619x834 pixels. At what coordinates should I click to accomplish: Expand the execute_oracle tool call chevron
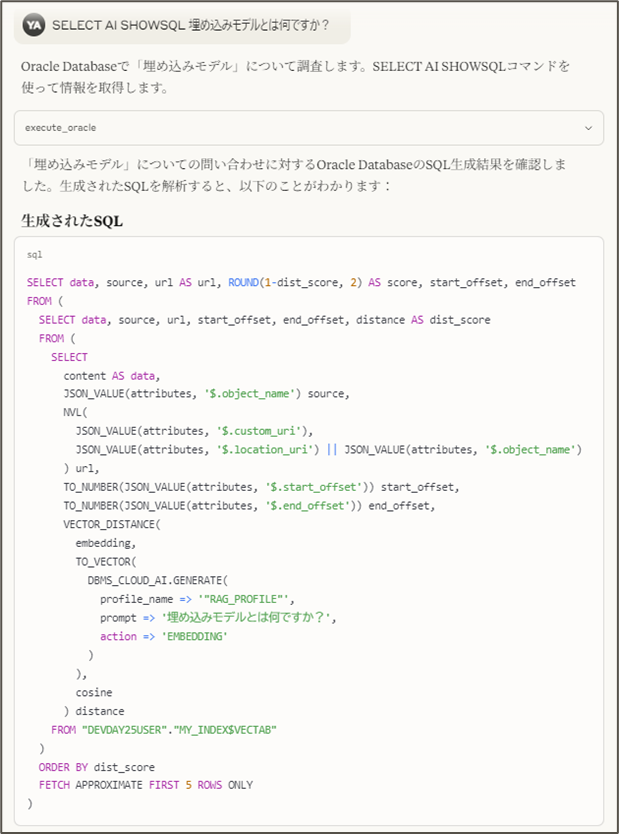[588, 128]
